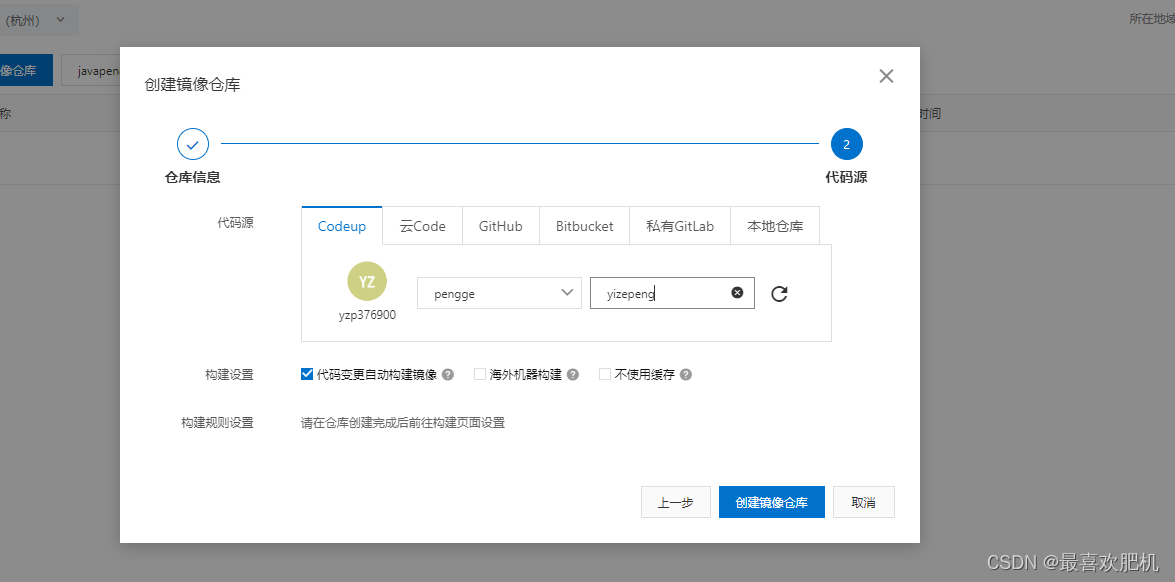Screen dimensions: 1175x582
Task: Click the 取消 button
Action: tap(863, 502)
